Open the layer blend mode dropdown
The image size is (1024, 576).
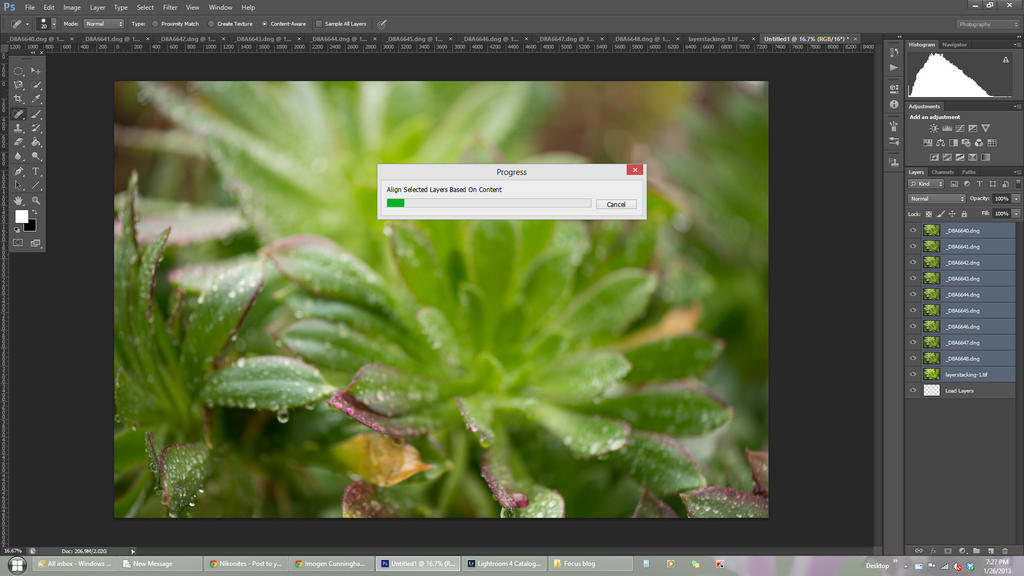pyautogui.click(x=936, y=198)
